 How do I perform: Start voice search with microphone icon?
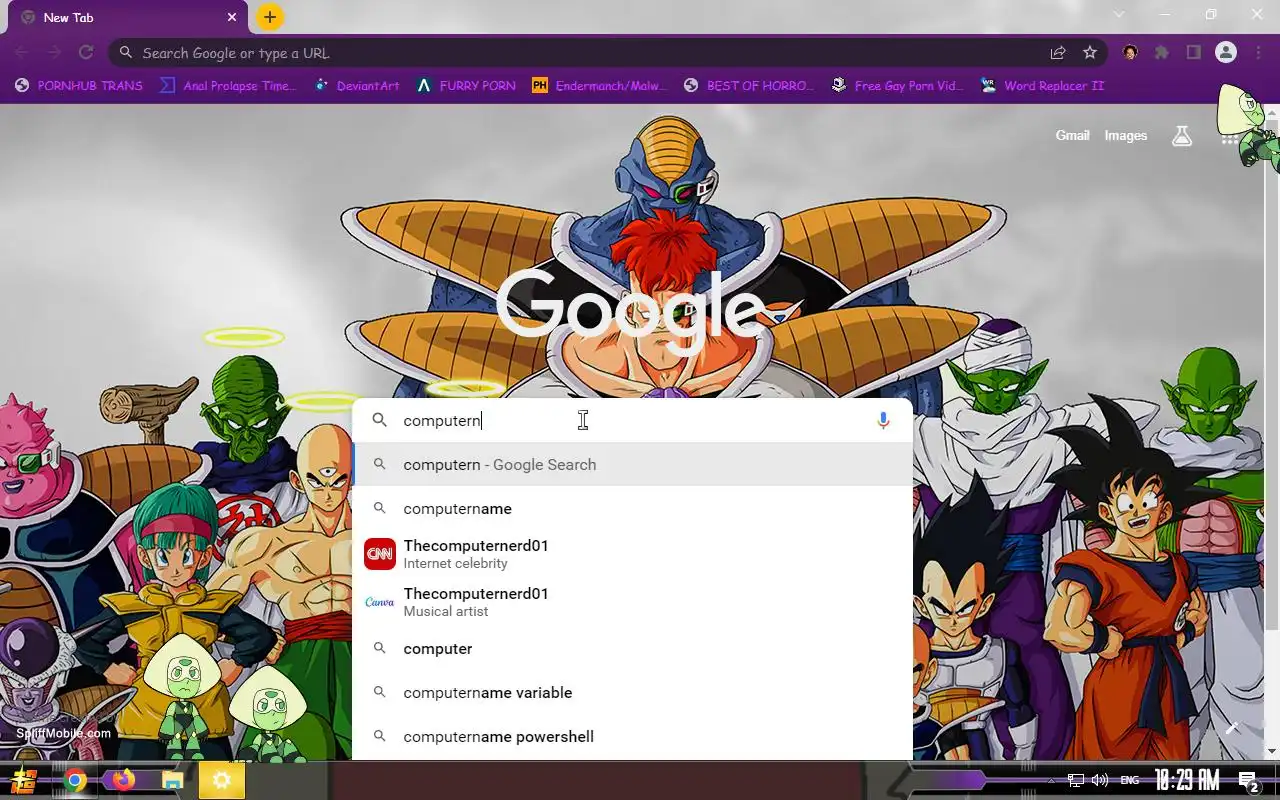tap(883, 421)
